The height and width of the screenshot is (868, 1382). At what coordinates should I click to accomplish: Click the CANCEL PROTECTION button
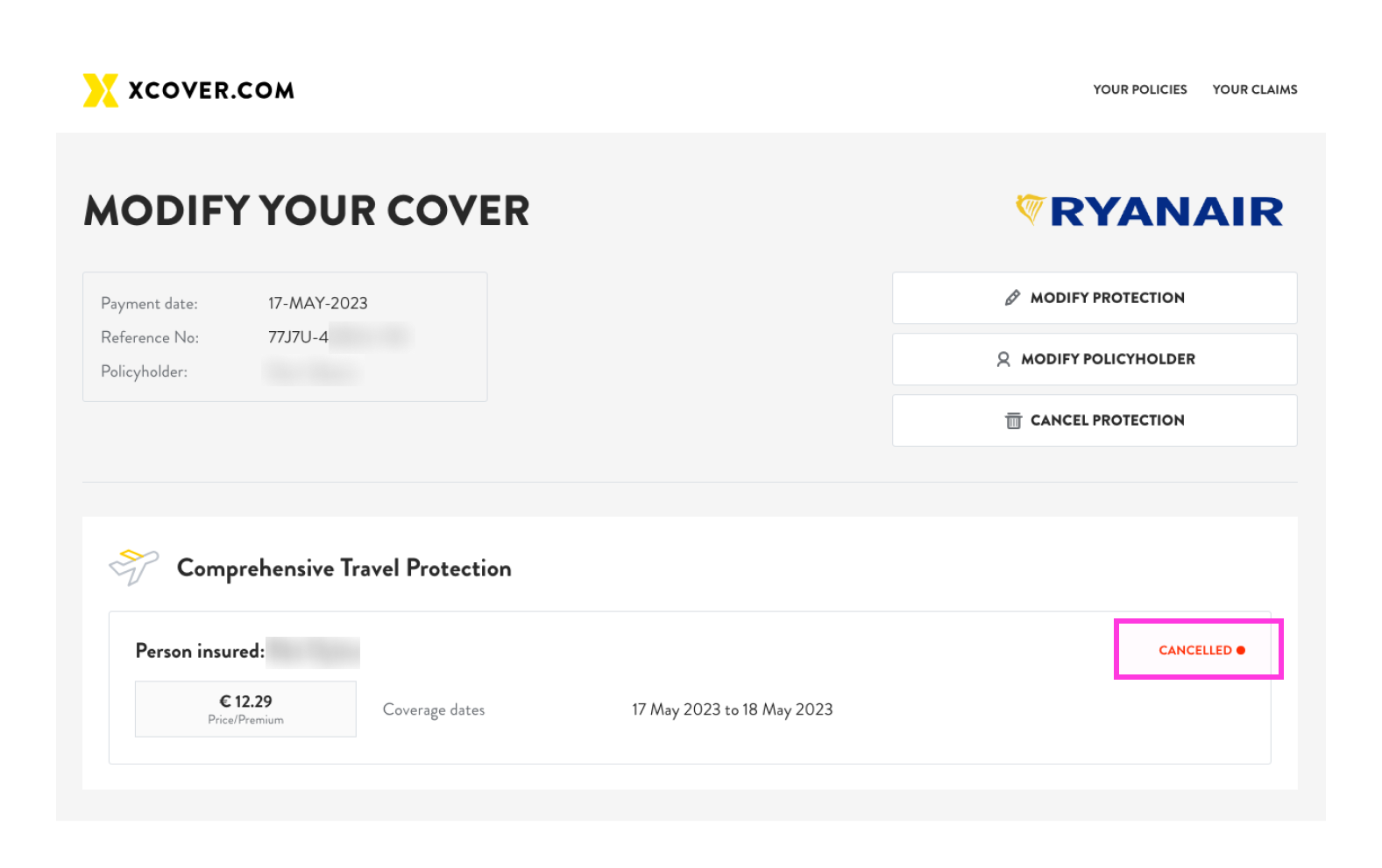1094,420
